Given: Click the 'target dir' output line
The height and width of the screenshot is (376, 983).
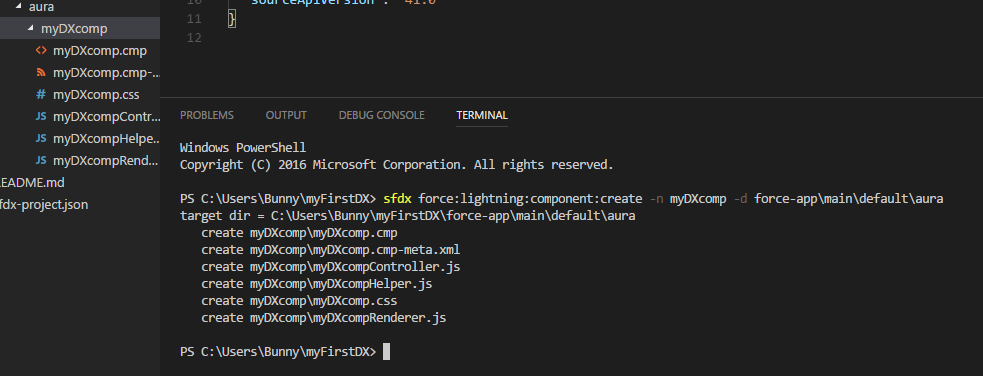Looking at the screenshot, I should (407, 216).
